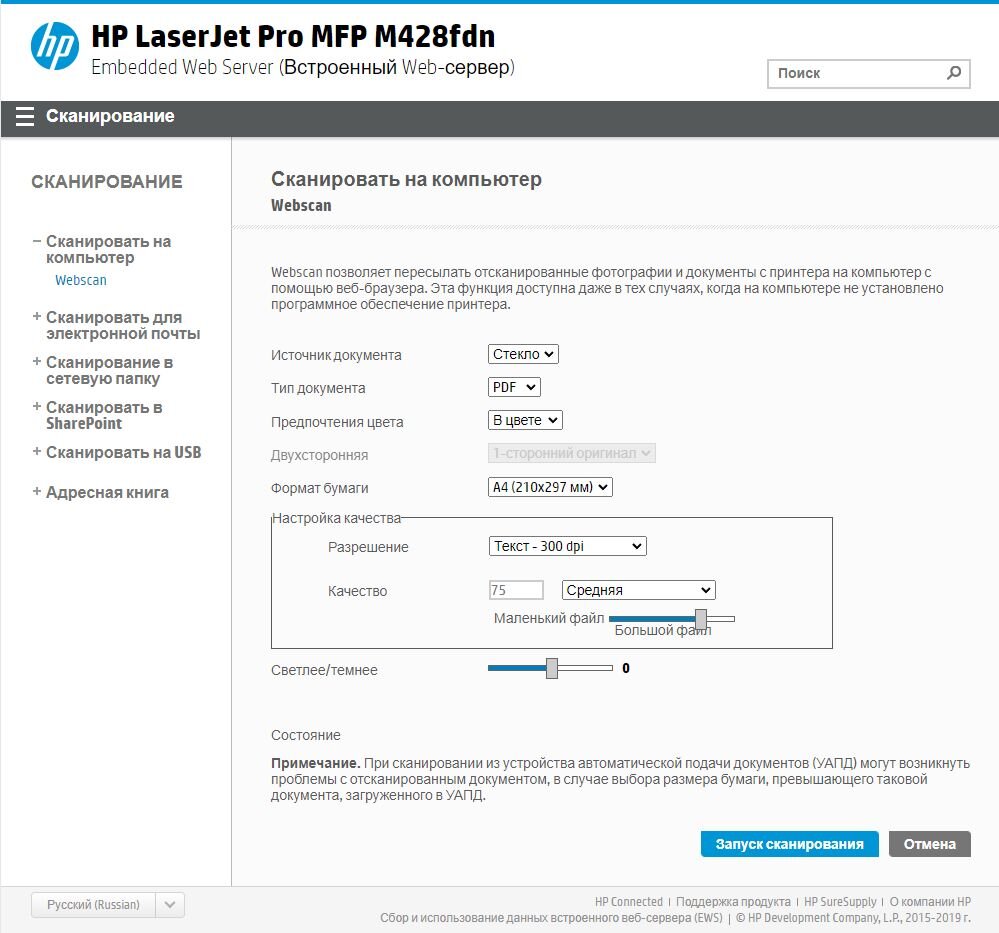999x933 pixels.
Task: Focus the Поиск search field
Action: 868,74
